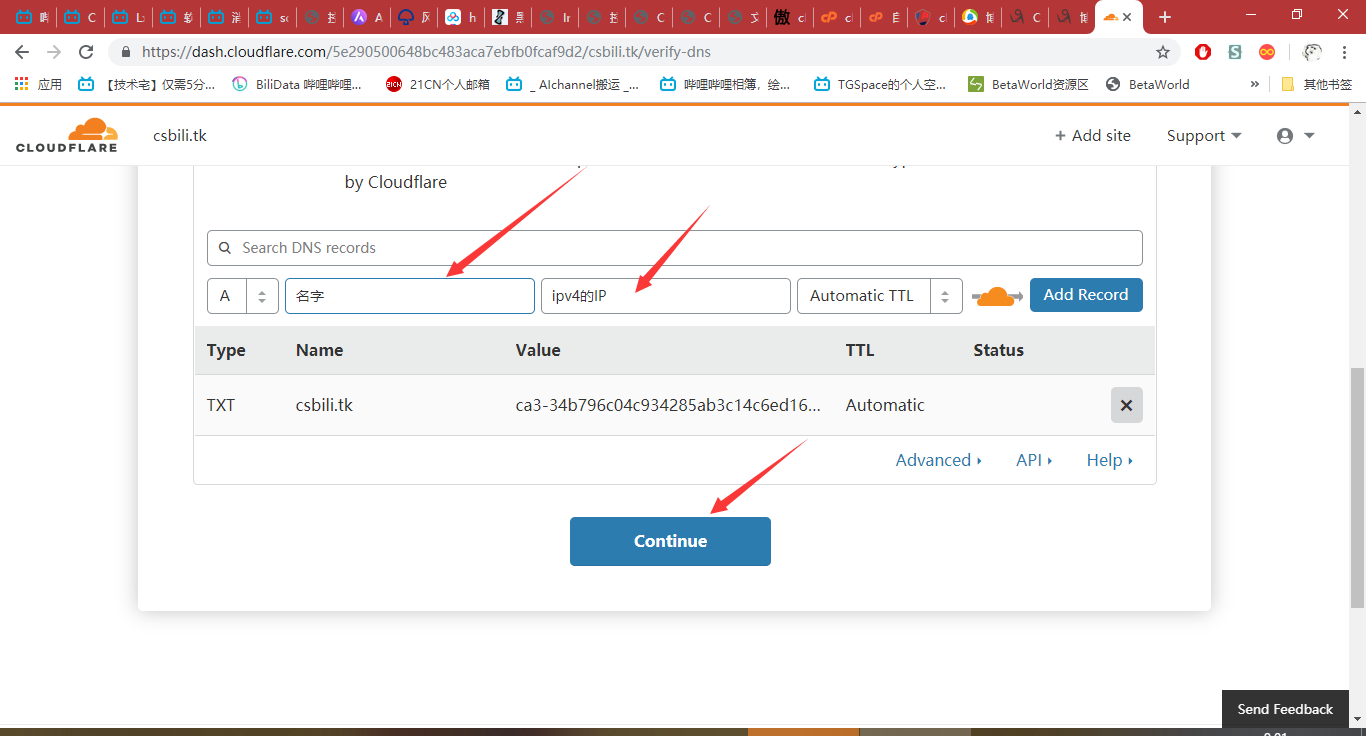Reload the page

tap(86, 52)
